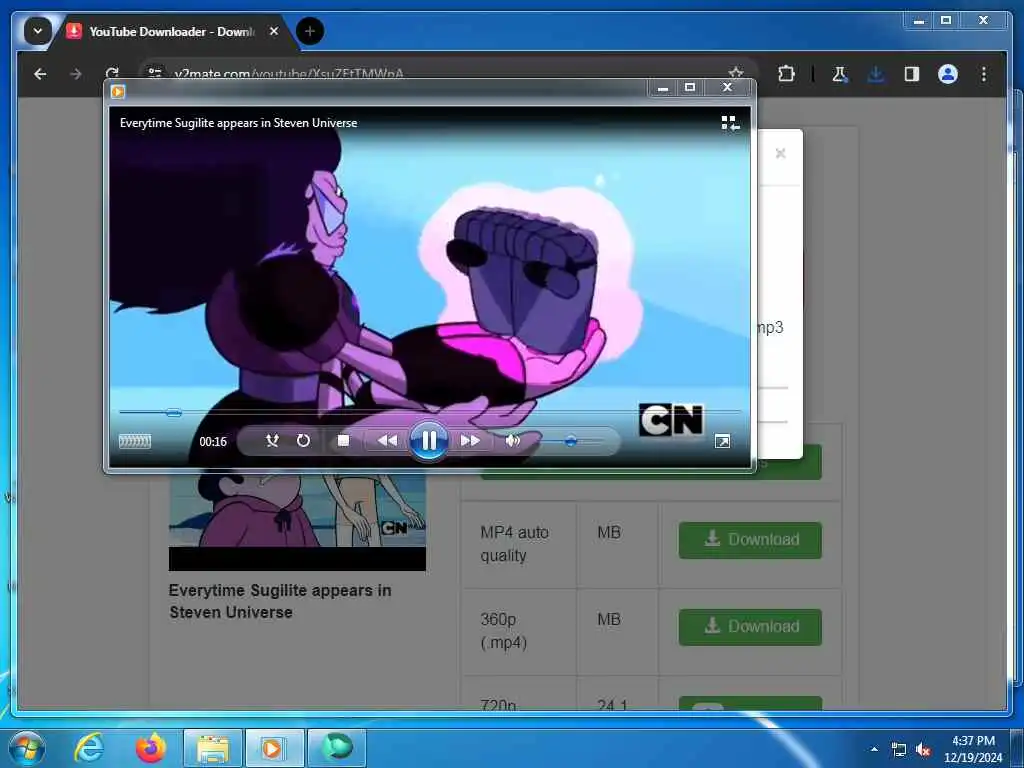Adjust the Media Player volume slider
Screen dimensions: 1024x768
(x=571, y=441)
